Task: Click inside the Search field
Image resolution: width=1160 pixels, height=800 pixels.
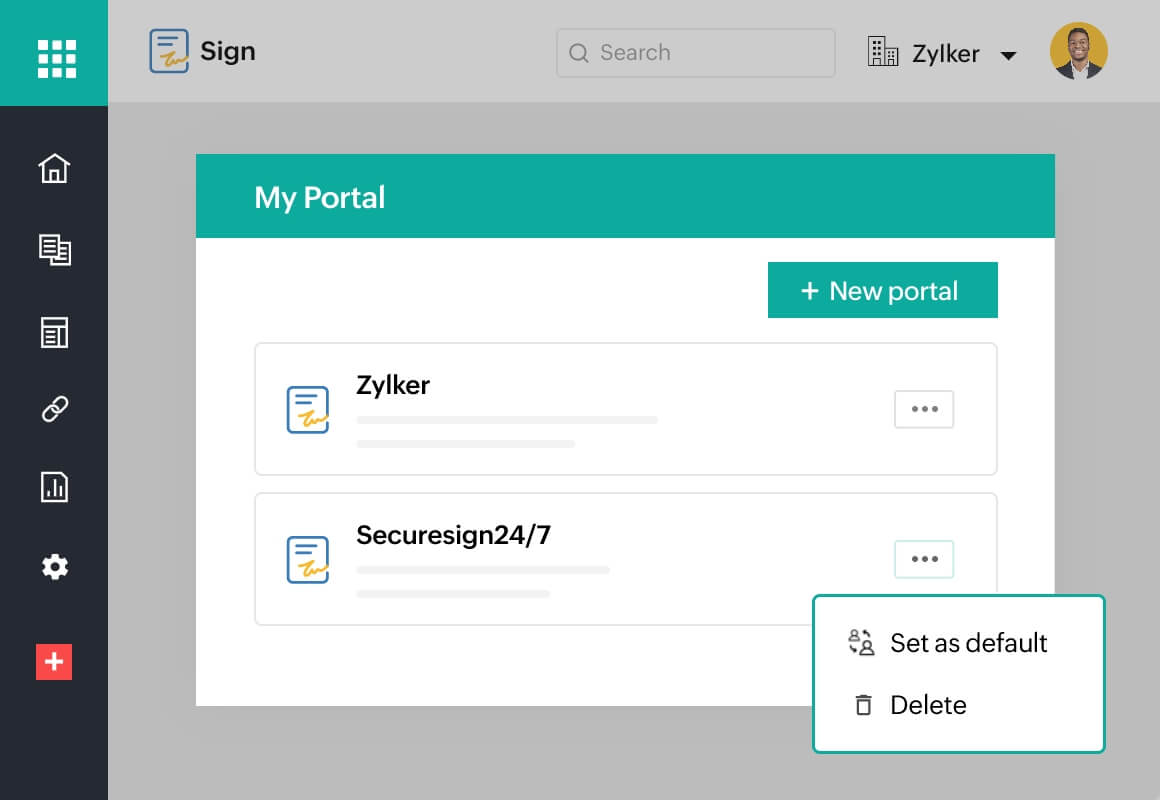Action: point(694,52)
